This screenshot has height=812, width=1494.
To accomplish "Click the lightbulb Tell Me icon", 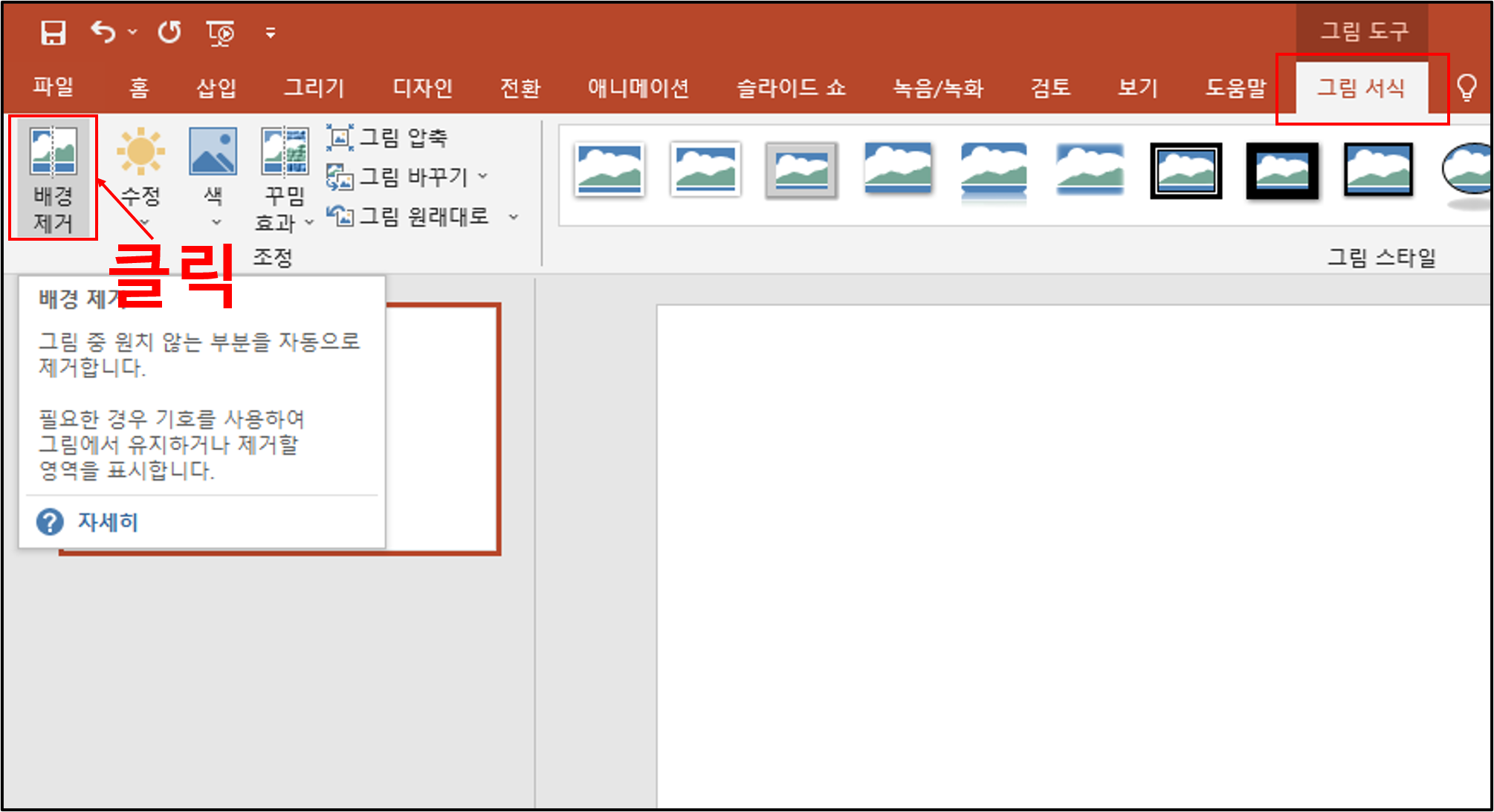I will click(x=1466, y=88).
